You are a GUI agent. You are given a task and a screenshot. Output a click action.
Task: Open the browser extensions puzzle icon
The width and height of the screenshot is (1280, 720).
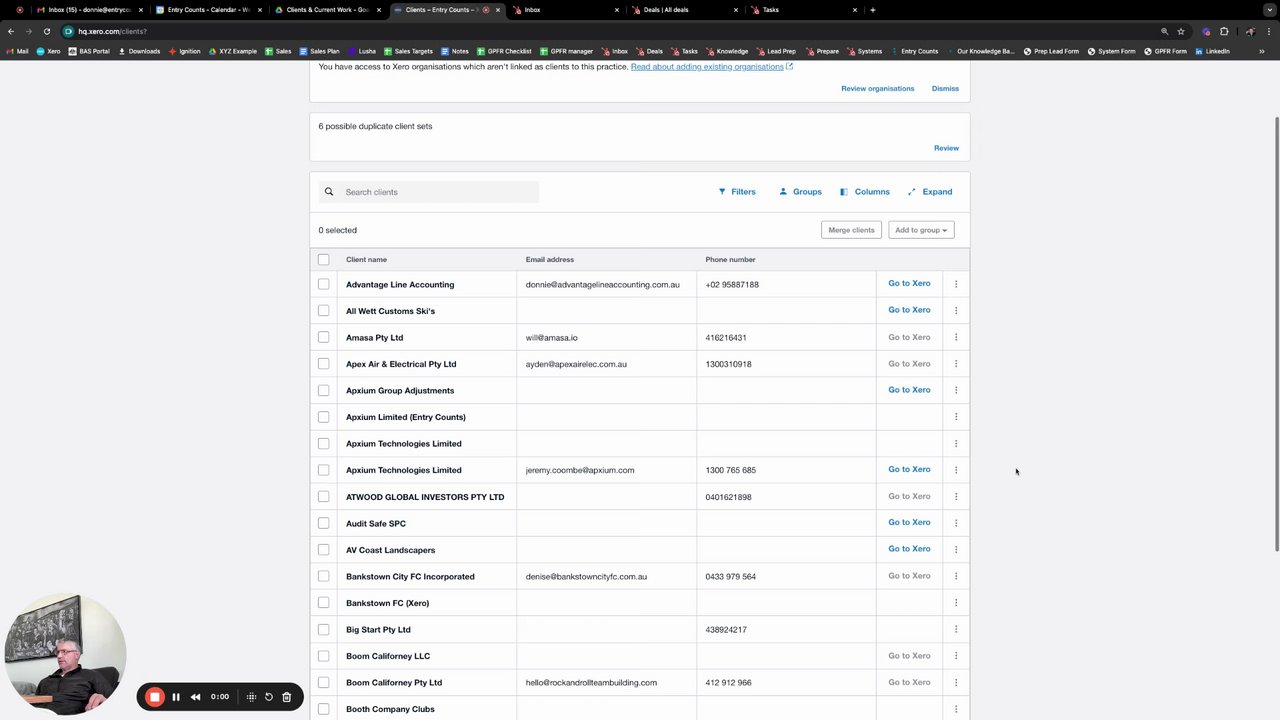coord(1224,31)
